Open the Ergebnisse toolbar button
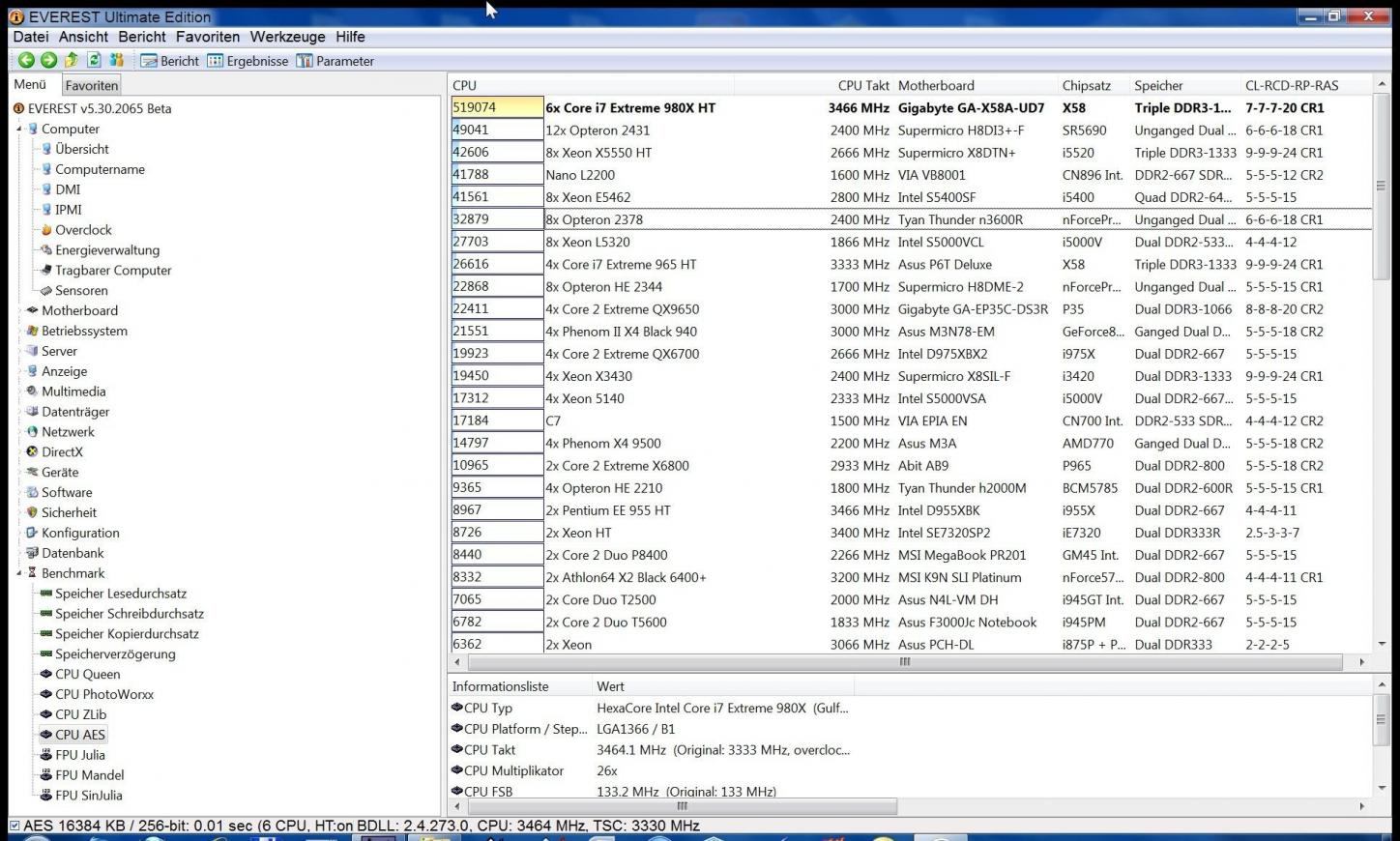The image size is (1400, 841). pos(248,61)
